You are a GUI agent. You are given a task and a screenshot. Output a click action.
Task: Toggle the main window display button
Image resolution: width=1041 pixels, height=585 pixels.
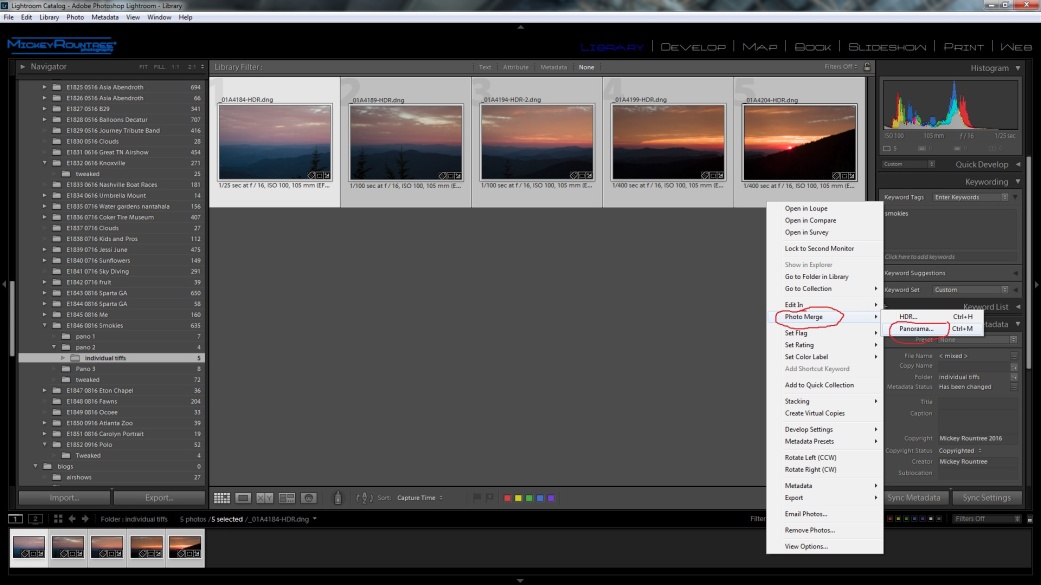(16, 519)
